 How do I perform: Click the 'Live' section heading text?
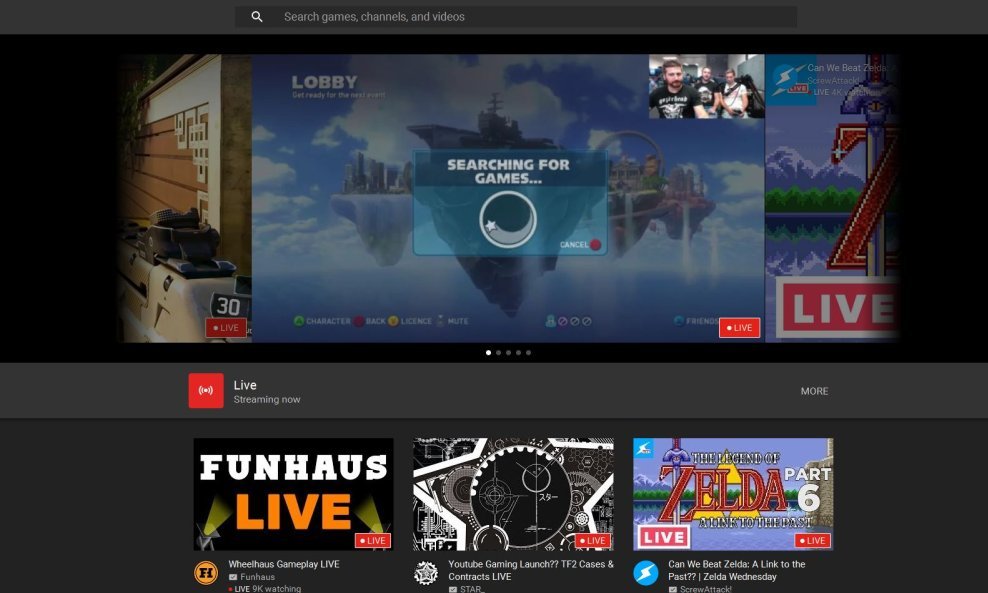click(x=245, y=385)
